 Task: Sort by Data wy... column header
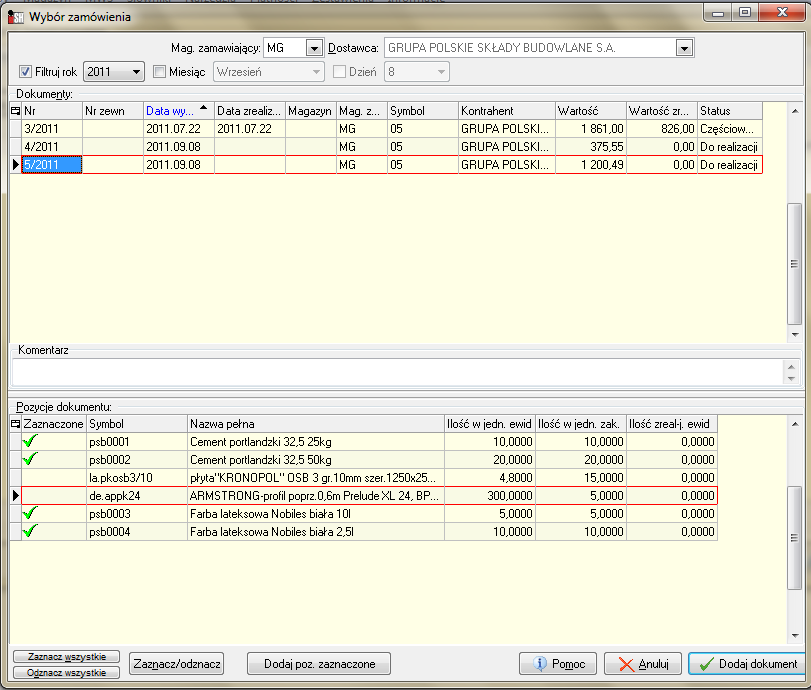click(178, 111)
